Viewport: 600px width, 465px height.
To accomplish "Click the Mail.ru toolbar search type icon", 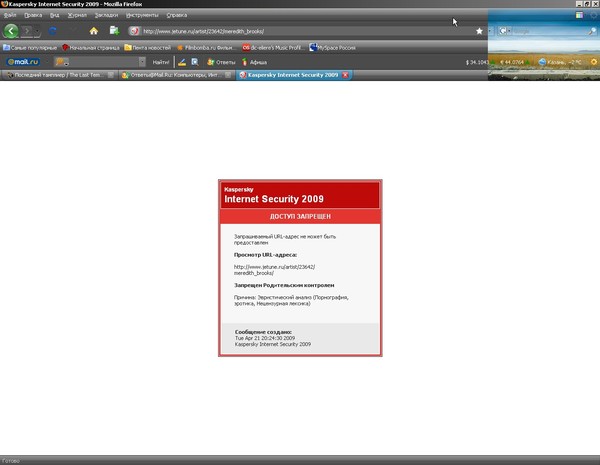I will pyautogui.click(x=61, y=62).
